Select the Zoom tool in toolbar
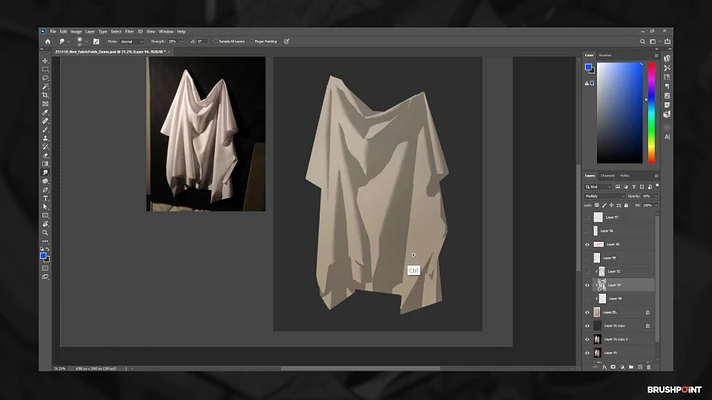This screenshot has height=400, width=712. coord(45,232)
